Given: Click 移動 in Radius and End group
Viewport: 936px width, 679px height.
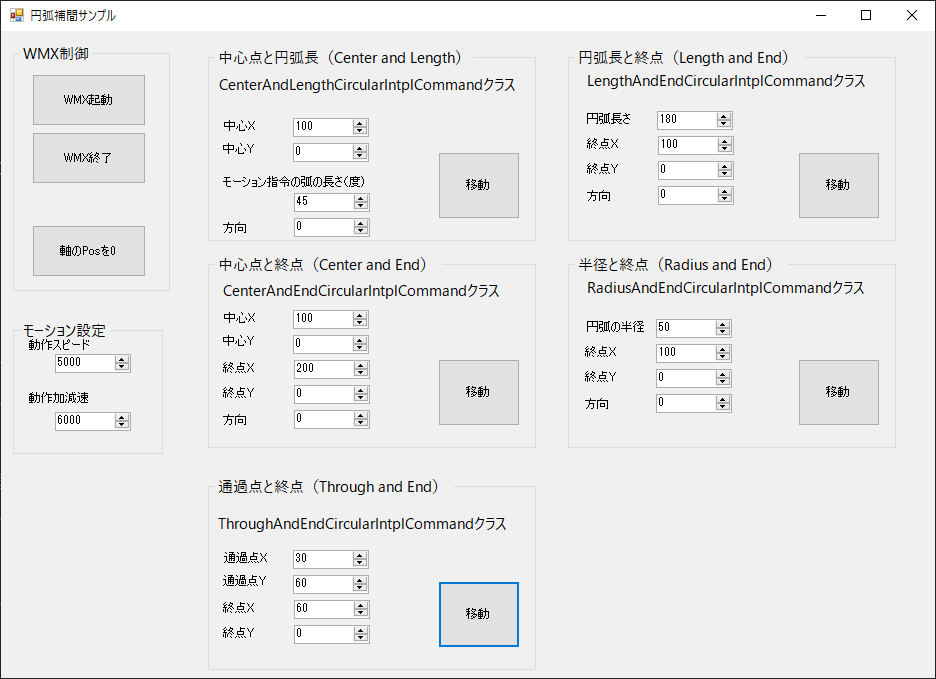Looking at the screenshot, I should pos(838,392).
